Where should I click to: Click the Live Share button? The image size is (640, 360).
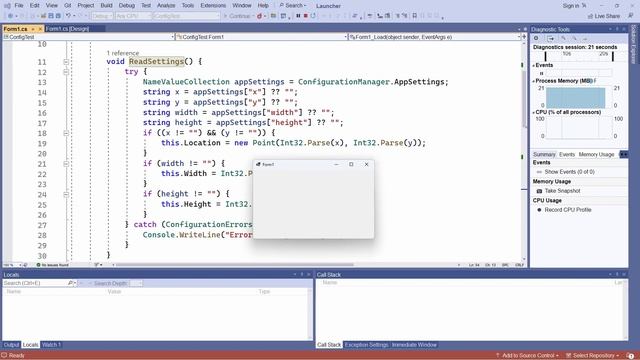(604, 16)
